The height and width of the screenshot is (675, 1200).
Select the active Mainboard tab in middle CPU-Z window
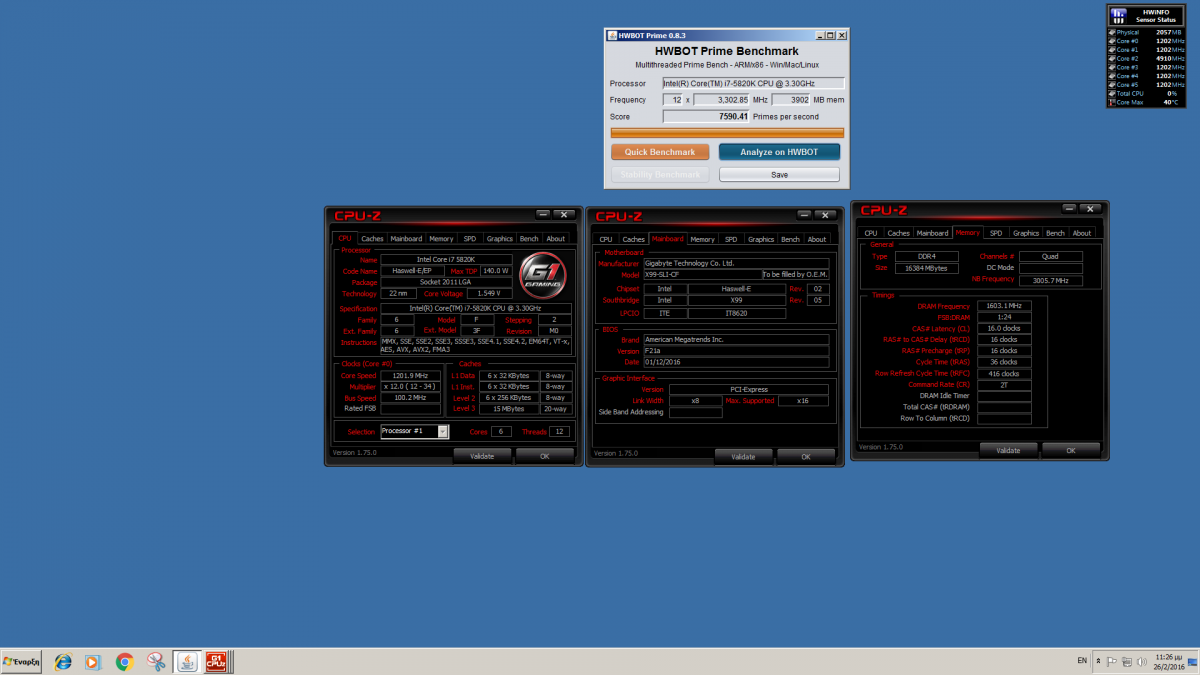667,239
